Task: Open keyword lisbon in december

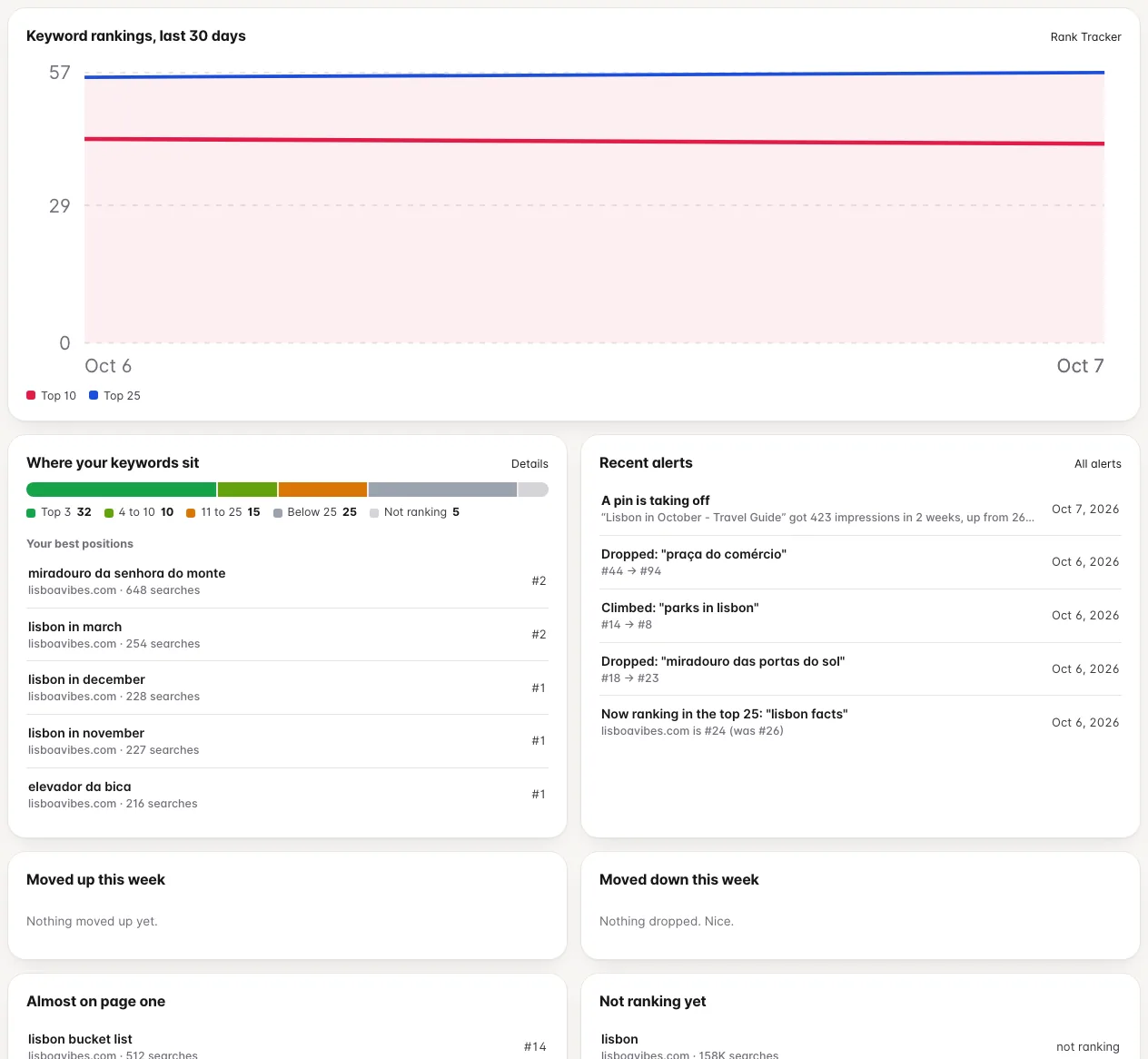Action: 287,688
